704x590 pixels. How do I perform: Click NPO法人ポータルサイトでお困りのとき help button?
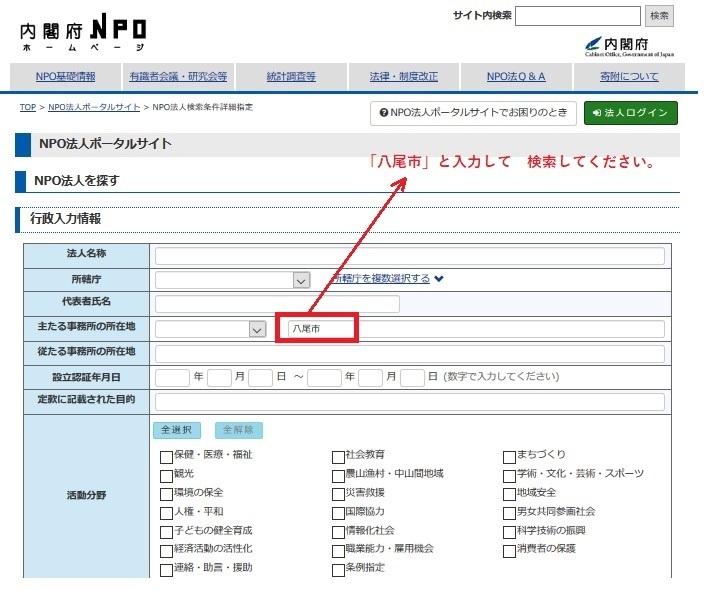tap(473, 113)
